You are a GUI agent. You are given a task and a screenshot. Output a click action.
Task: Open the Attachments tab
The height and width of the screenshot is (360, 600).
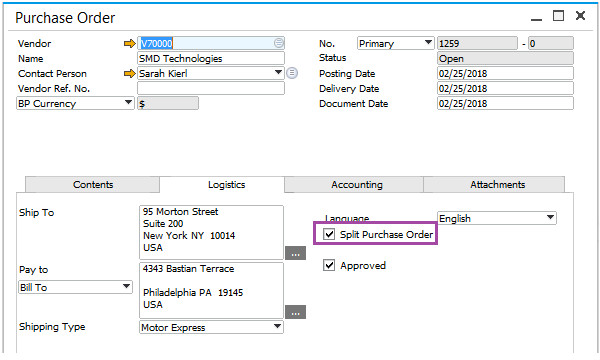497,185
